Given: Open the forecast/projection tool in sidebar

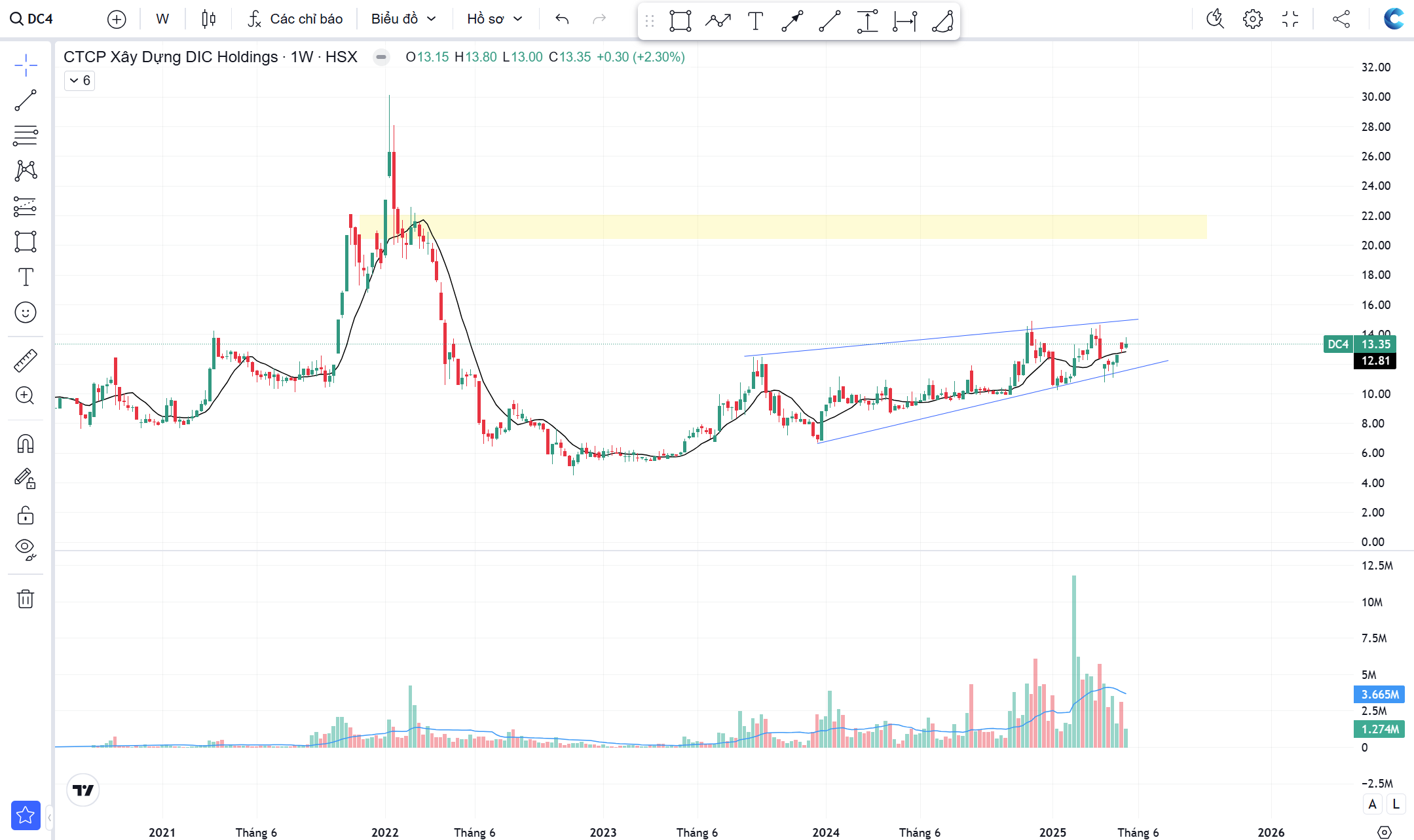Looking at the screenshot, I should [26, 207].
